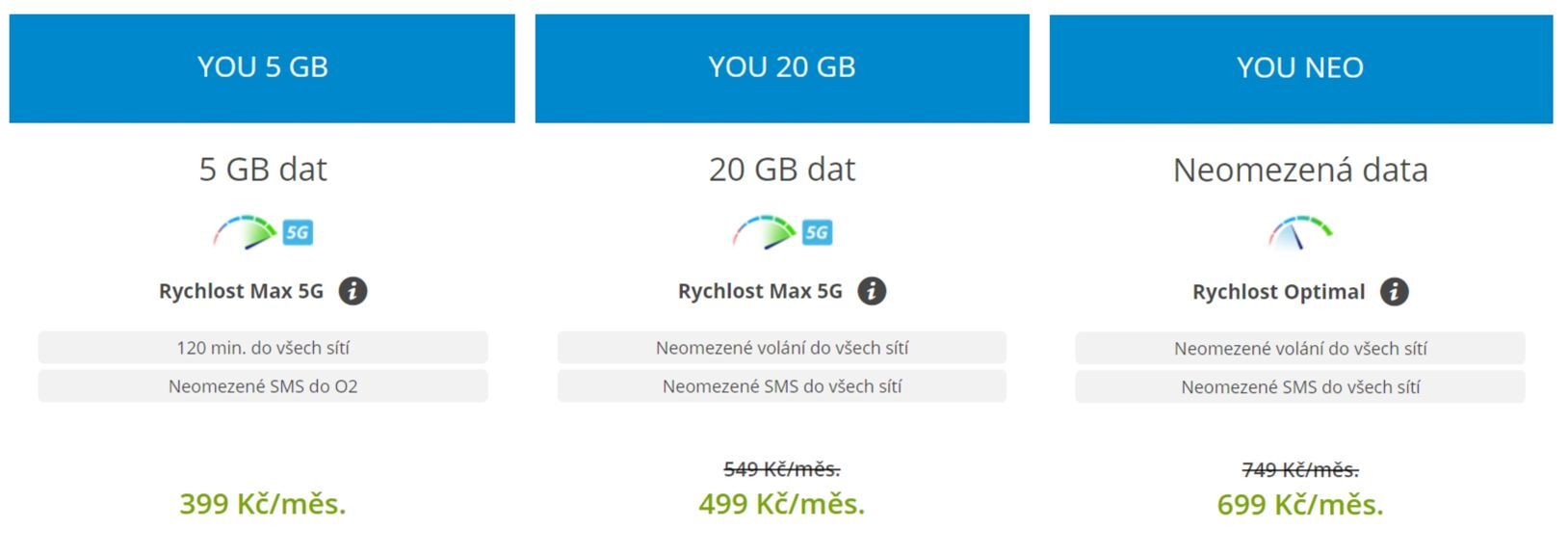Click unlimited SMS pill in YOU NEO
This screenshot has width=1568, height=555.
coord(1300,387)
